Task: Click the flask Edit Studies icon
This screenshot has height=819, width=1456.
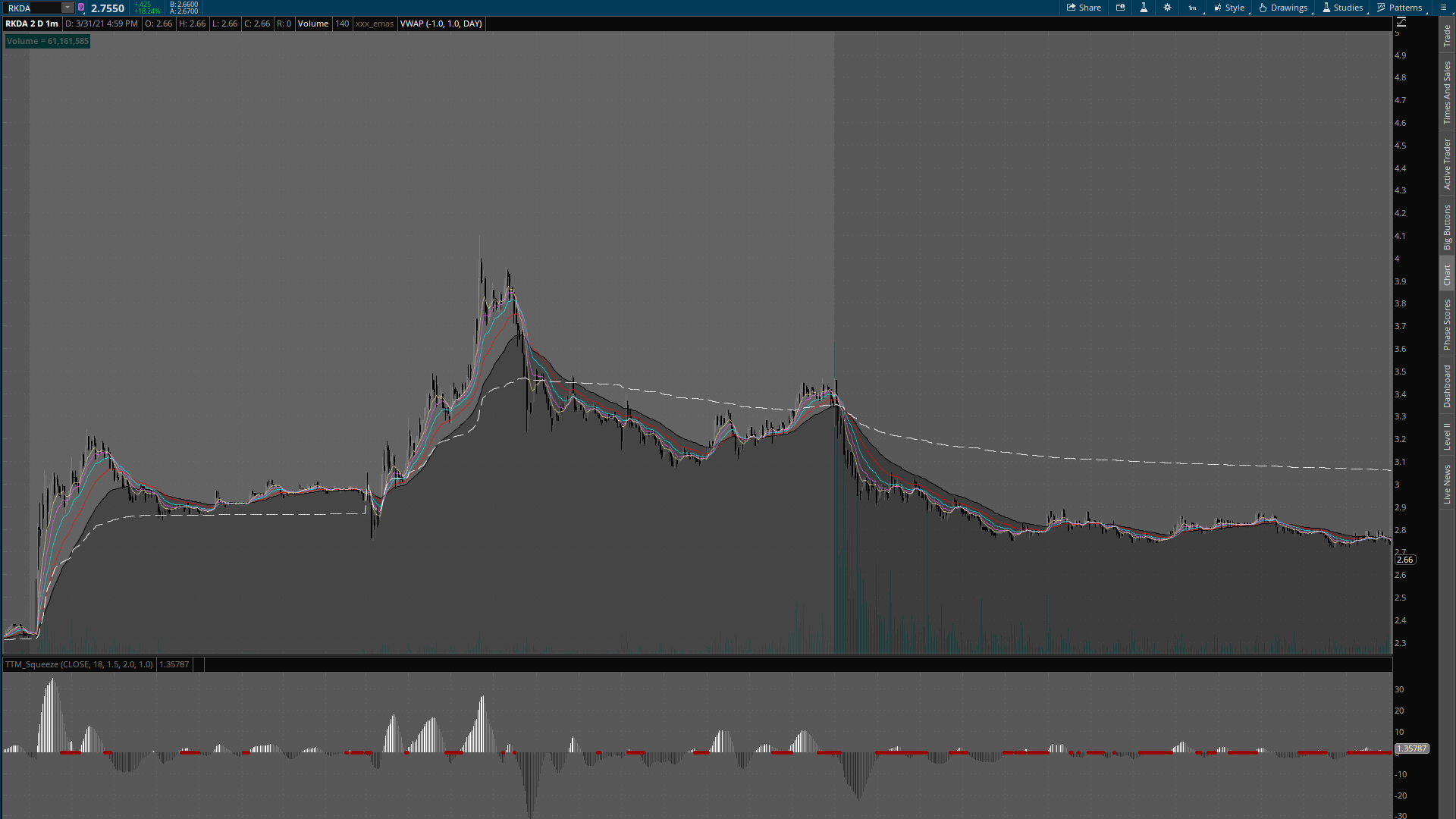Action: 1144,8
